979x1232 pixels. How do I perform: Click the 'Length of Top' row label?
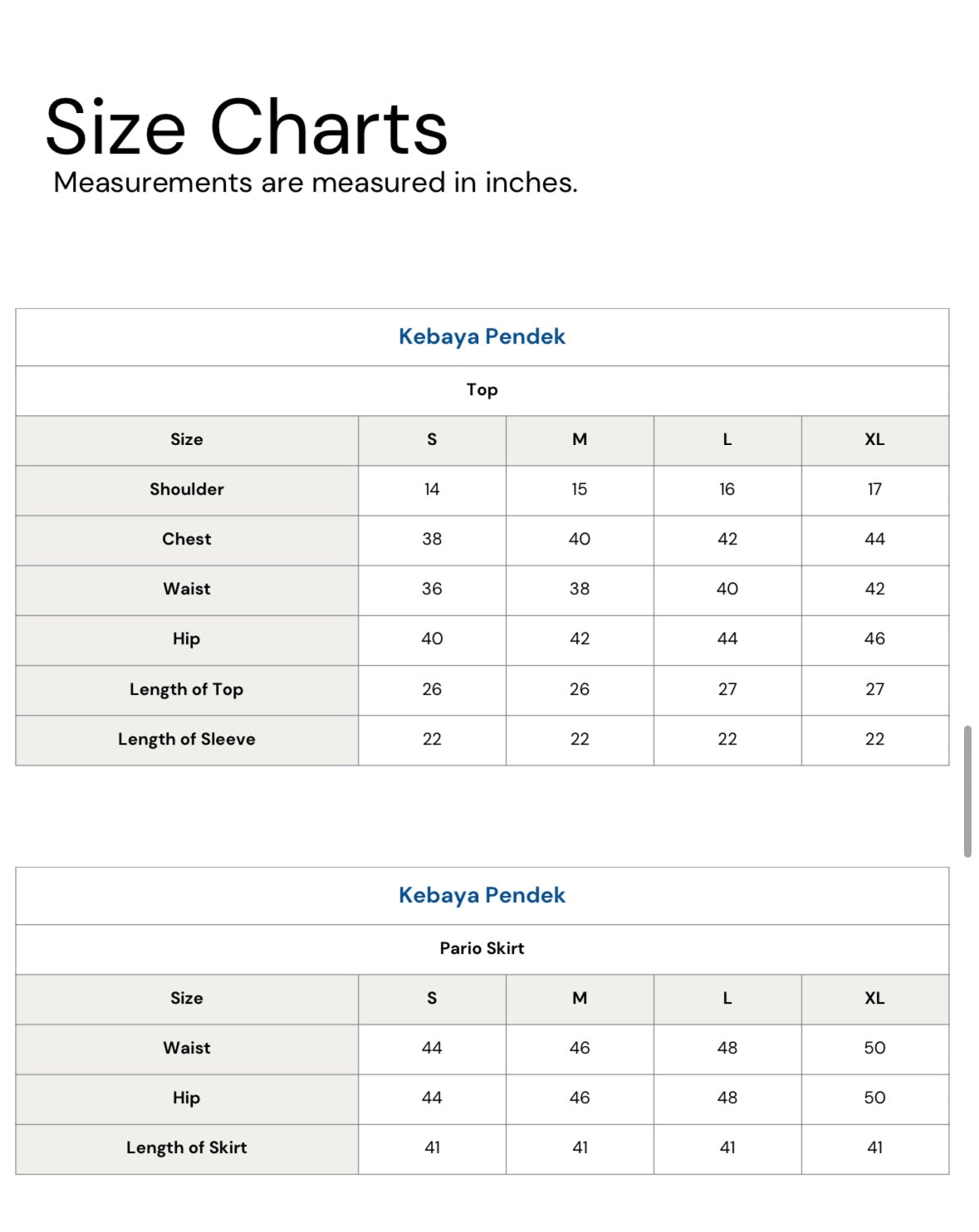pyautogui.click(x=187, y=689)
